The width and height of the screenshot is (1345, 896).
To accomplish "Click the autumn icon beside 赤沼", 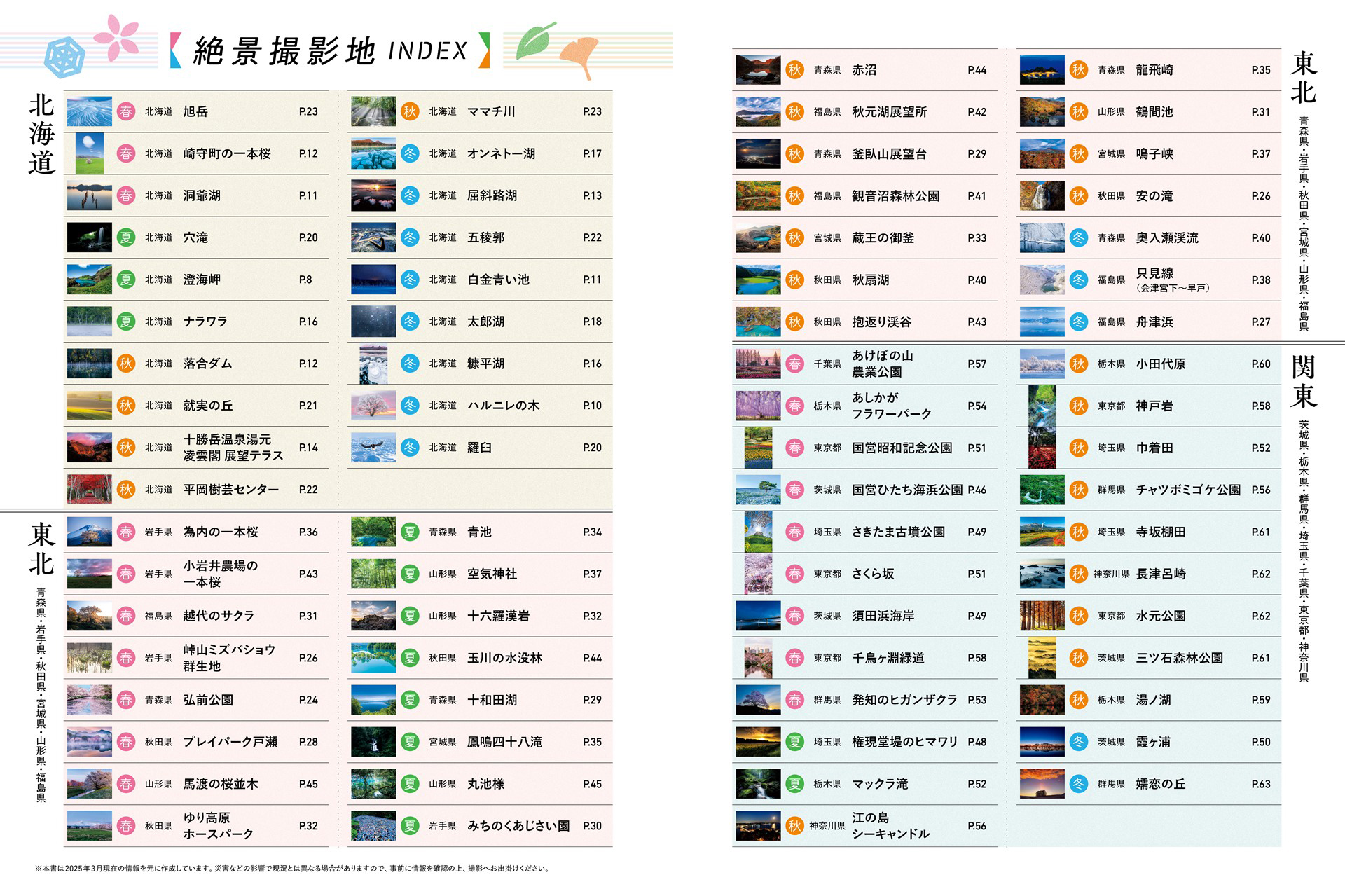I will [794, 69].
